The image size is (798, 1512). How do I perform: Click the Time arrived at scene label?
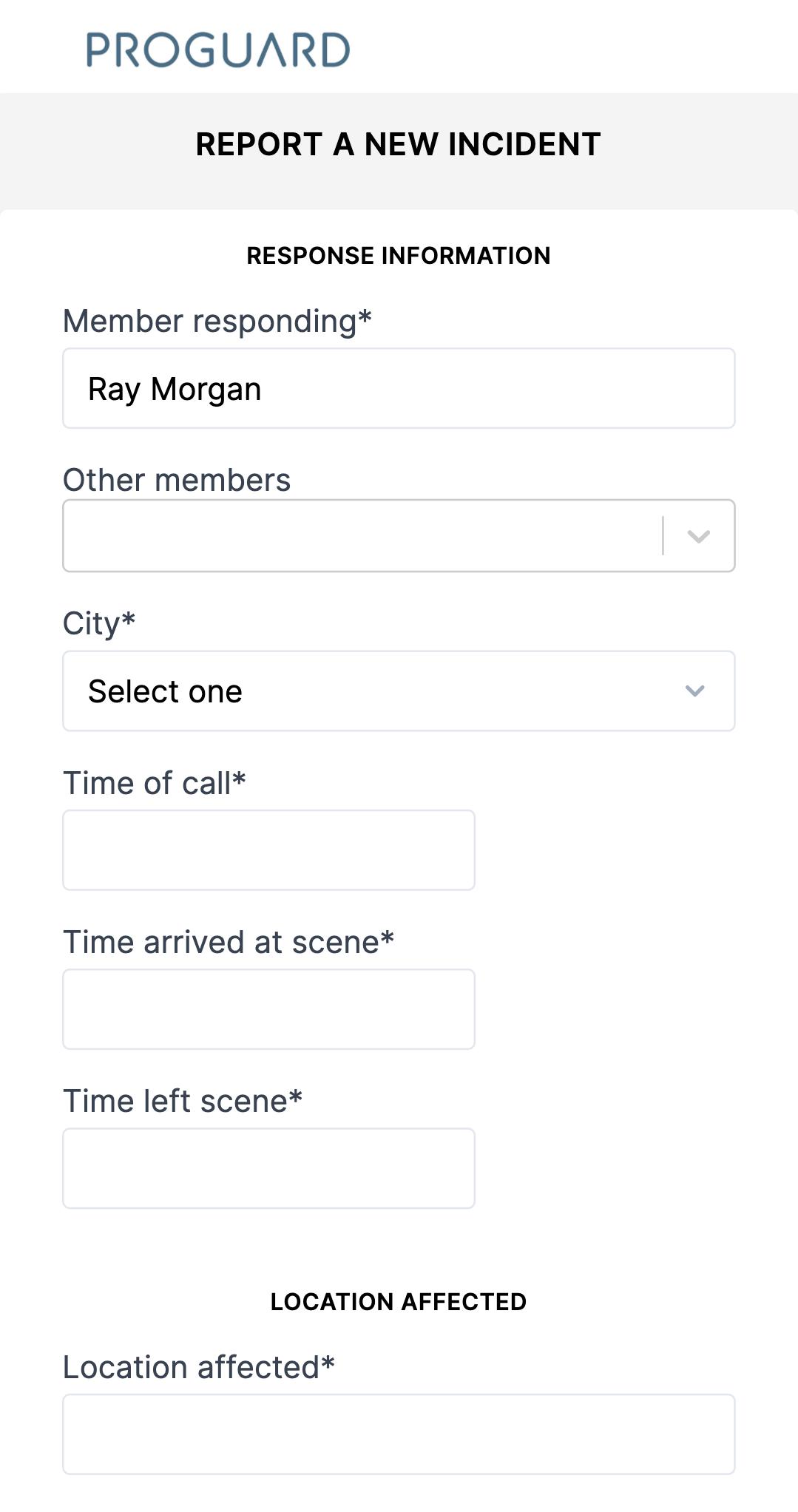(x=229, y=942)
